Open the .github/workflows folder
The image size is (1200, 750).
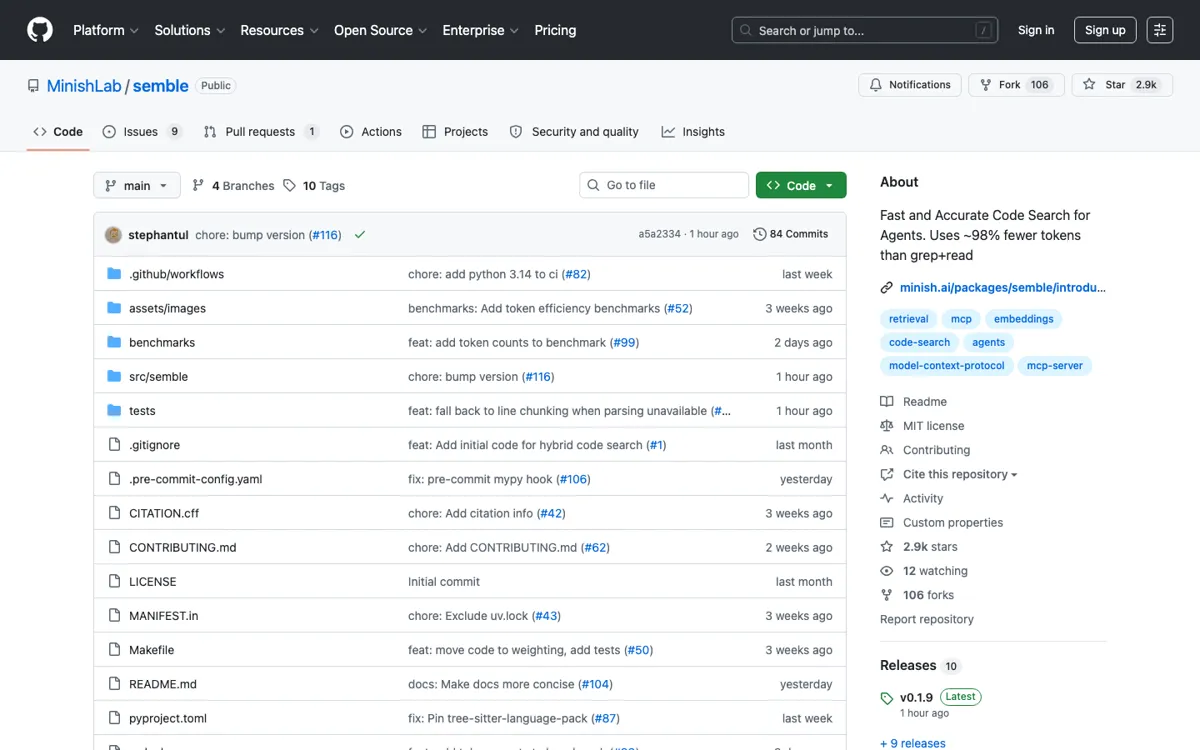[x=176, y=274]
